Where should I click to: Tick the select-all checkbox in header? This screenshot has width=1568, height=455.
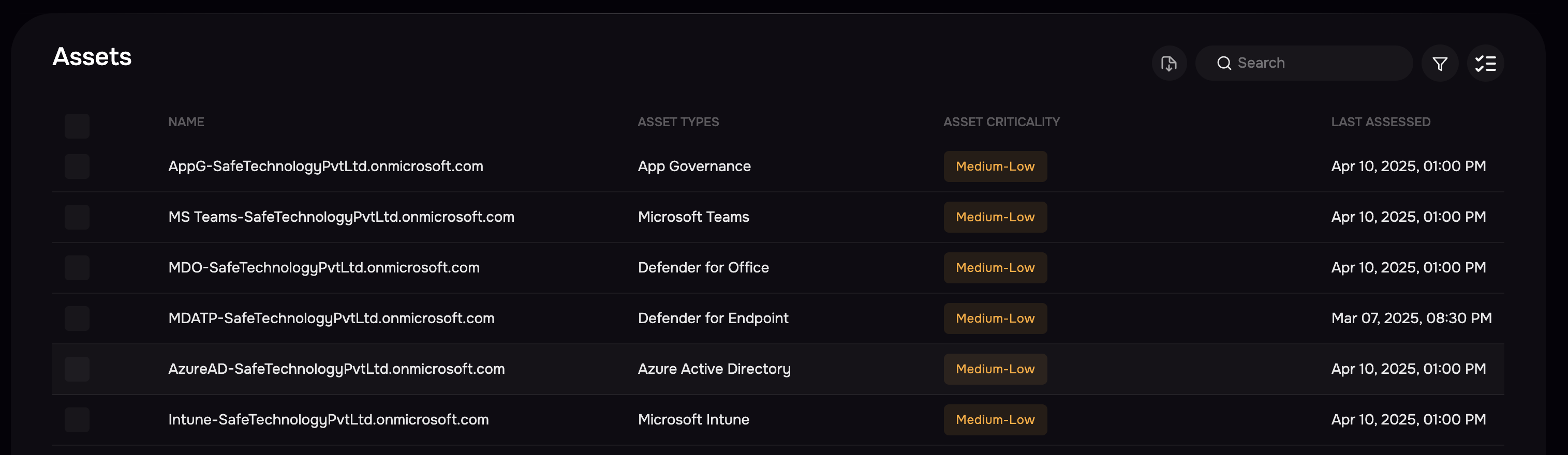[x=77, y=126]
